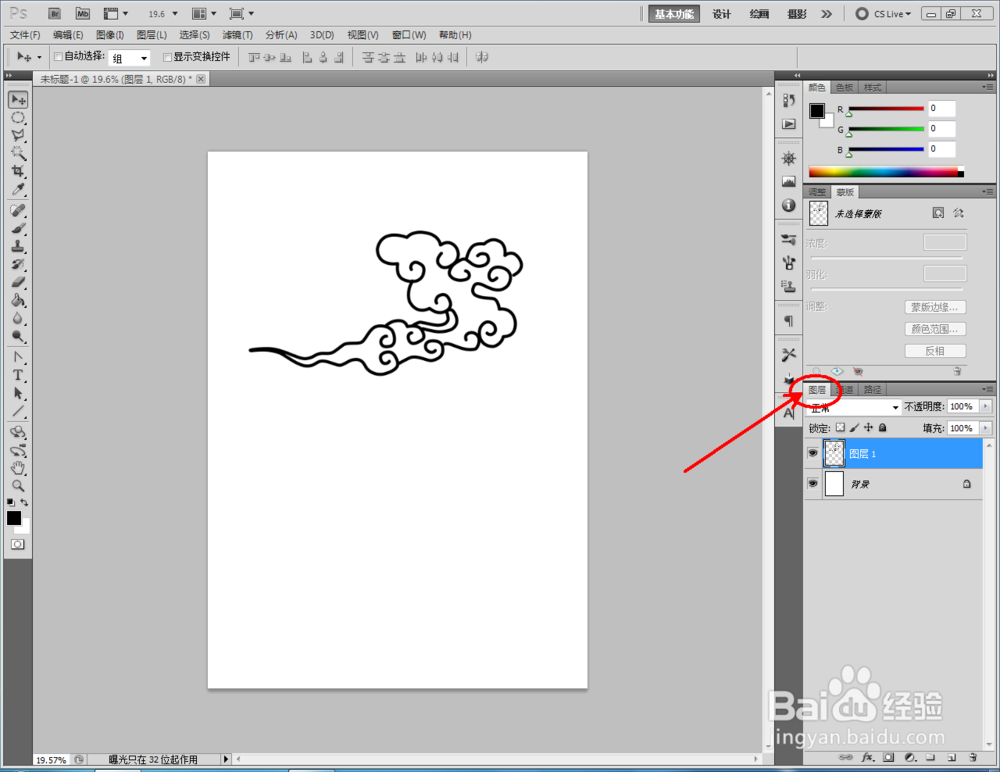1000x772 pixels.
Task: Click the create new layer icon
Action: click(952, 757)
